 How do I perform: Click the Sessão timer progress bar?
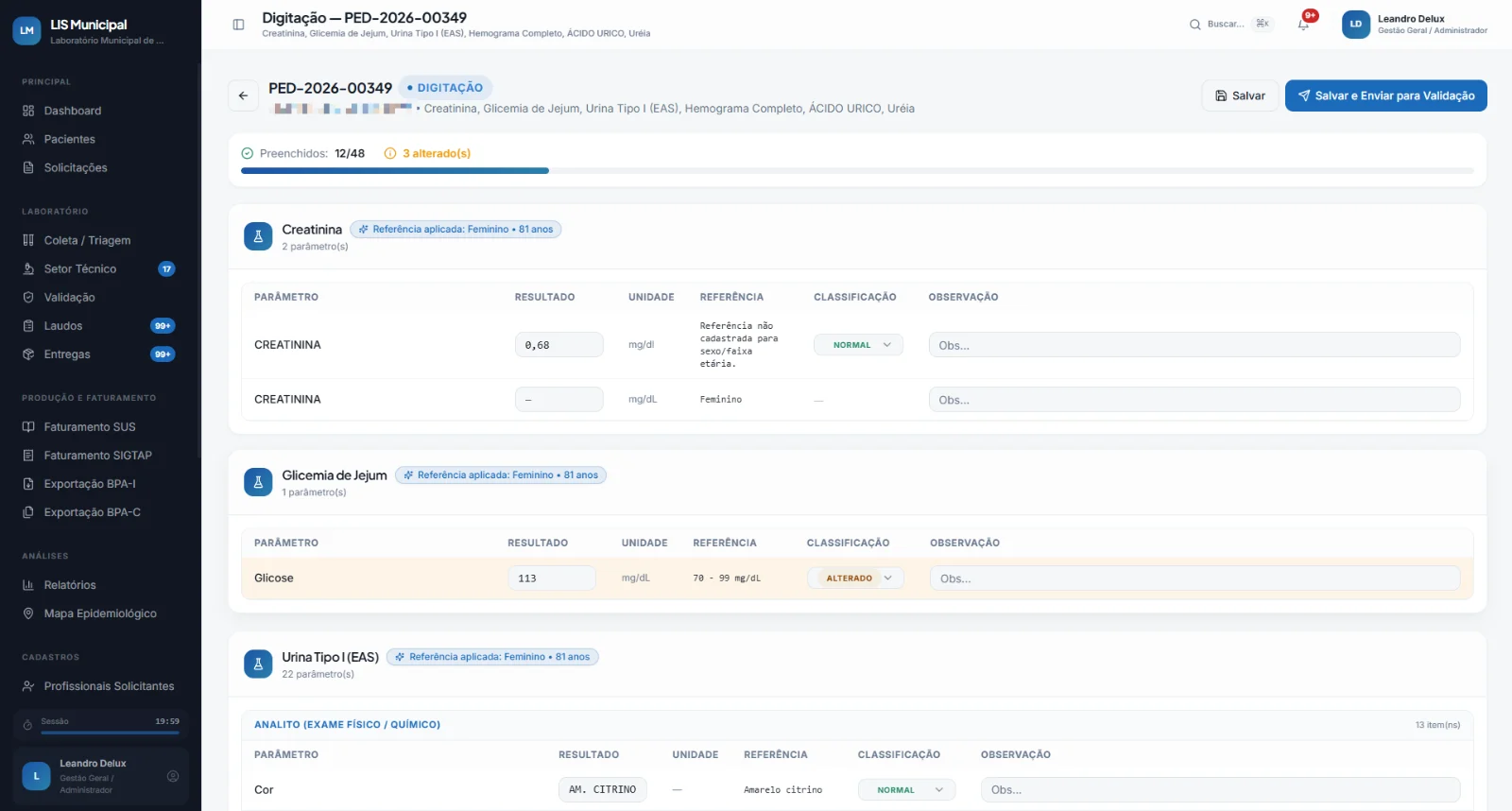tap(110, 733)
